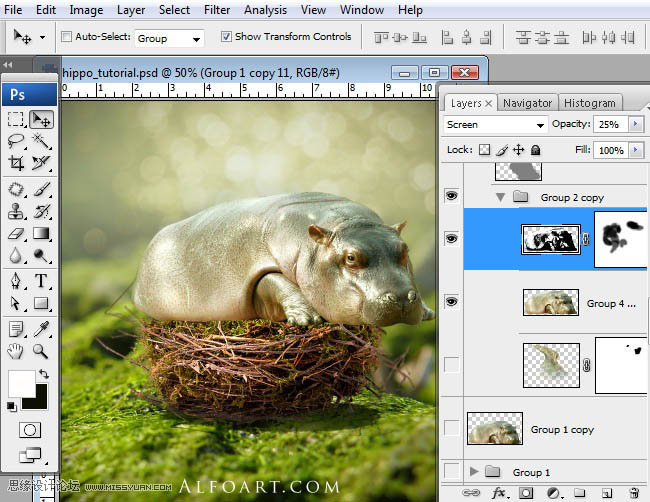Expand the Group 1 folder
Screen dimensions: 650x502
(x=473, y=472)
